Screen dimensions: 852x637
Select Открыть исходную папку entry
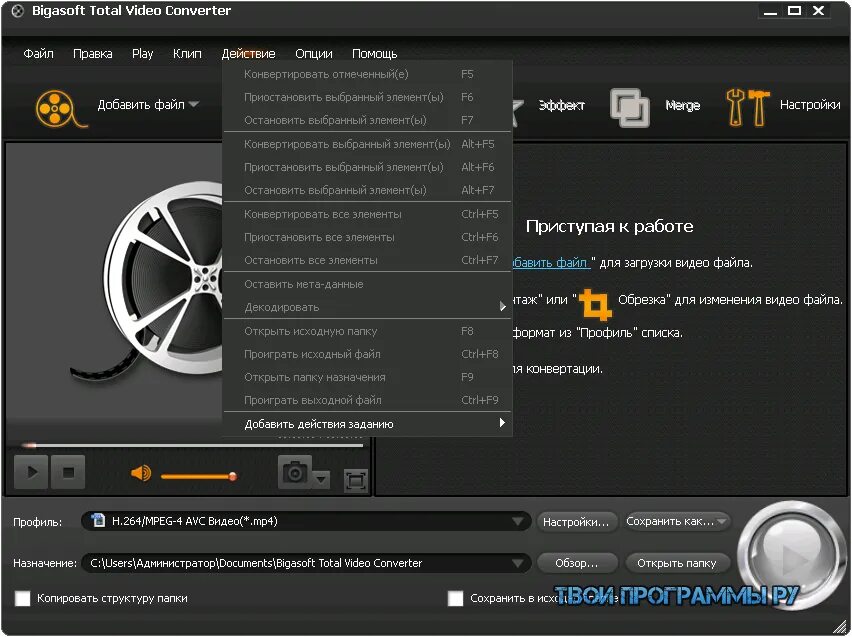click(x=367, y=331)
